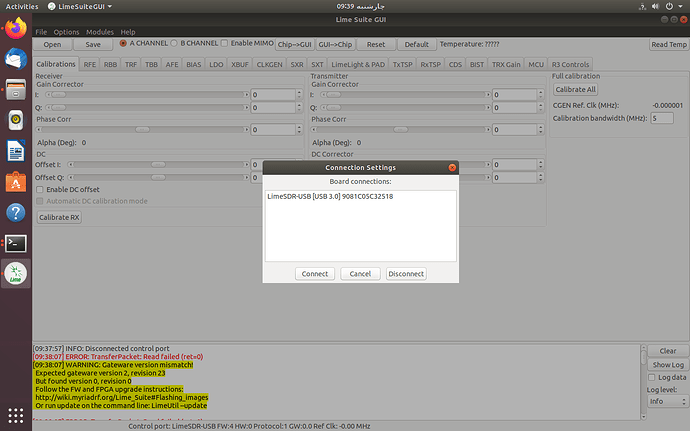Image resolution: width=690 pixels, height=431 pixels.
Task: Click the Show Log button
Action: (x=668, y=365)
